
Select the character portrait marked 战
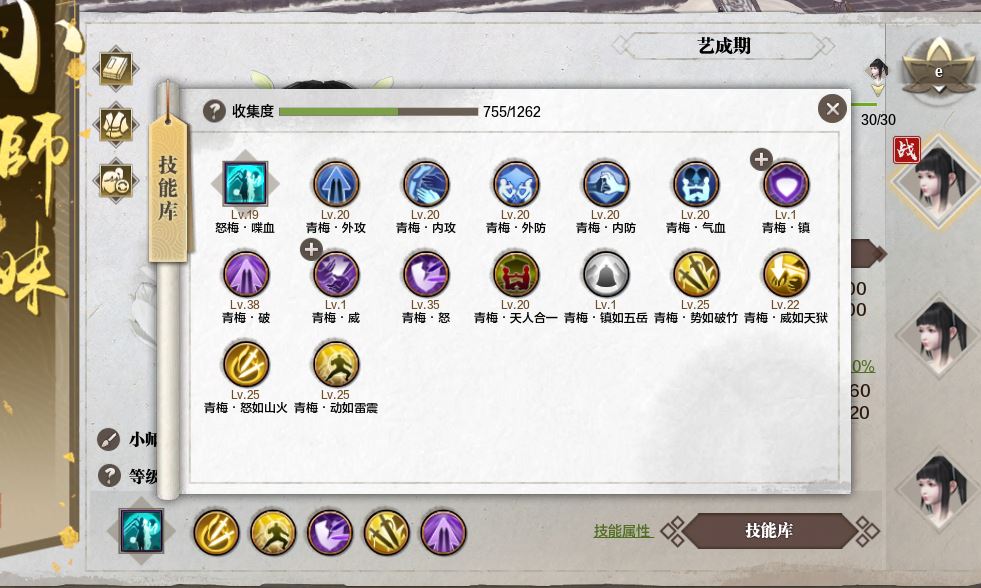(937, 181)
